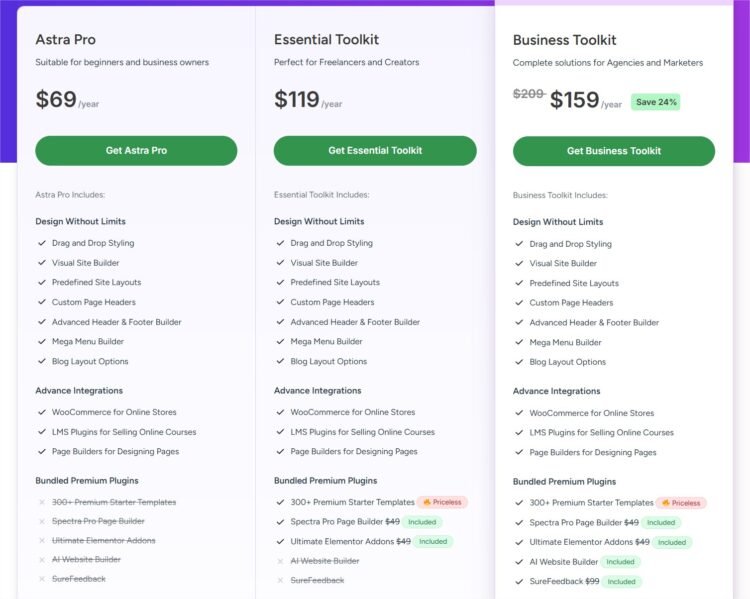Image resolution: width=750 pixels, height=599 pixels.
Task: Click Included badge beside Business Toolkit SureFeedback
Action: click(622, 581)
